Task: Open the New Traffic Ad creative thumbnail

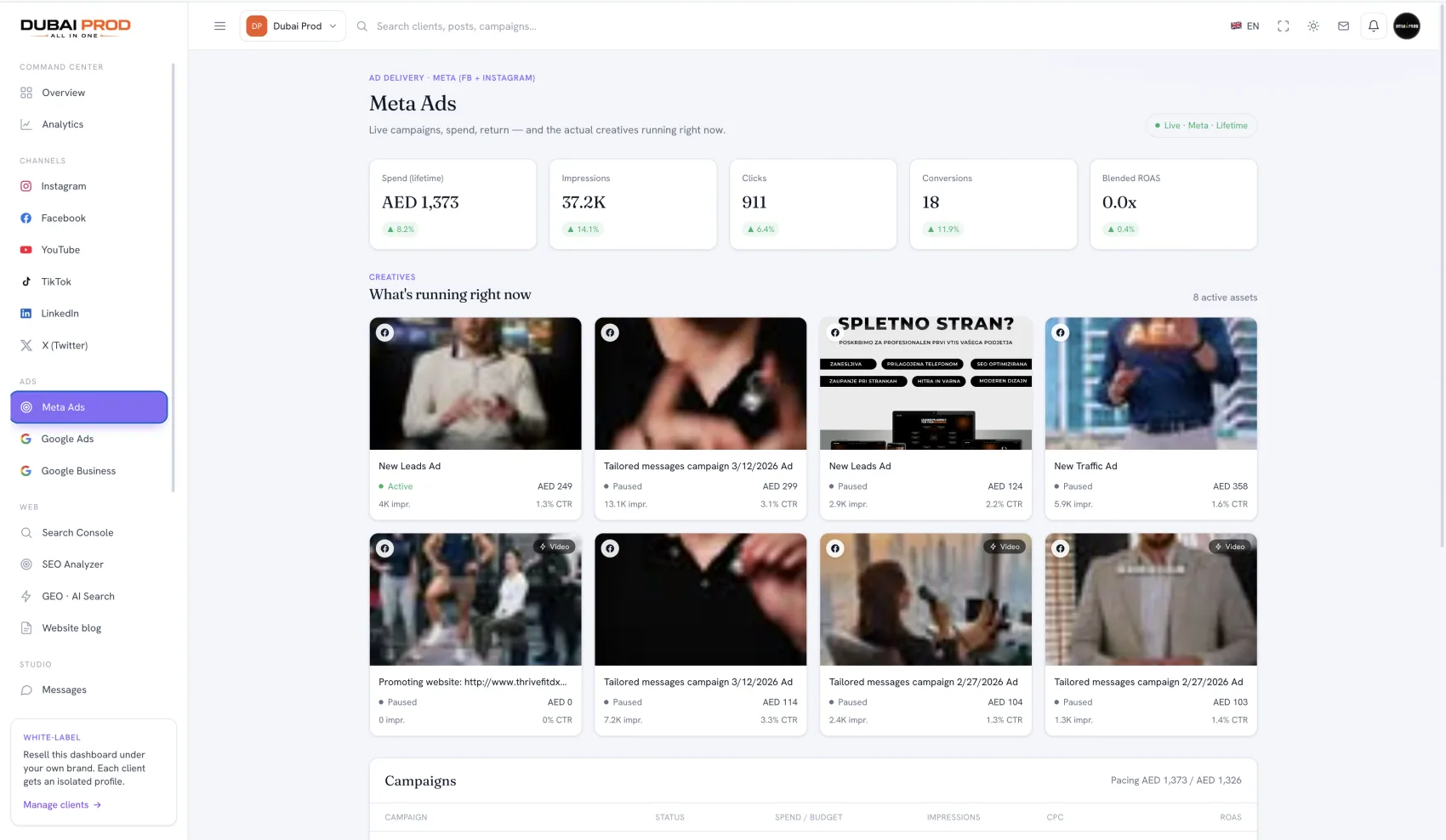Action: pos(1151,383)
